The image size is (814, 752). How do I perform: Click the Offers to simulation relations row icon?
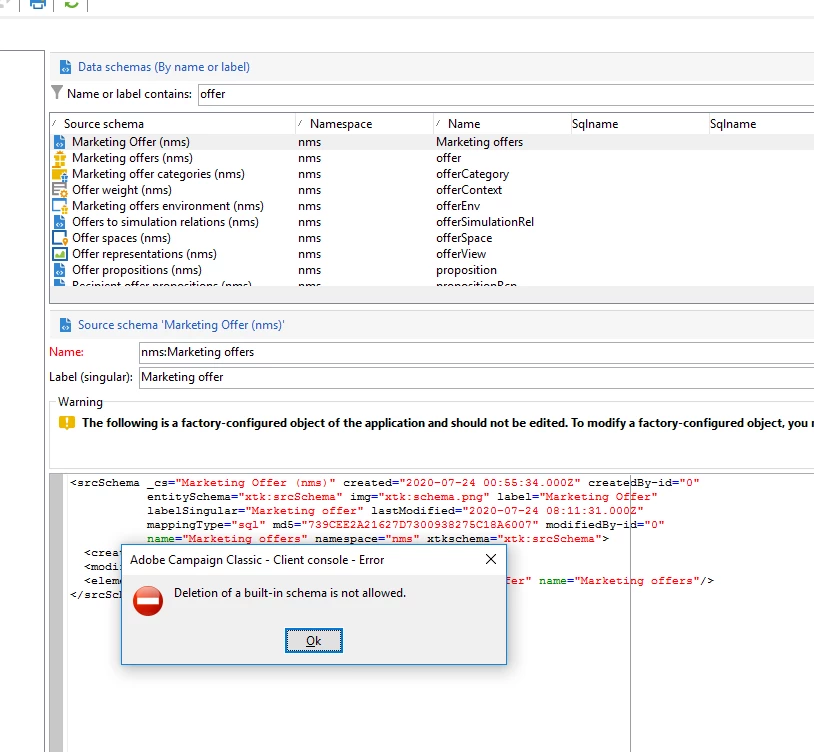point(60,222)
